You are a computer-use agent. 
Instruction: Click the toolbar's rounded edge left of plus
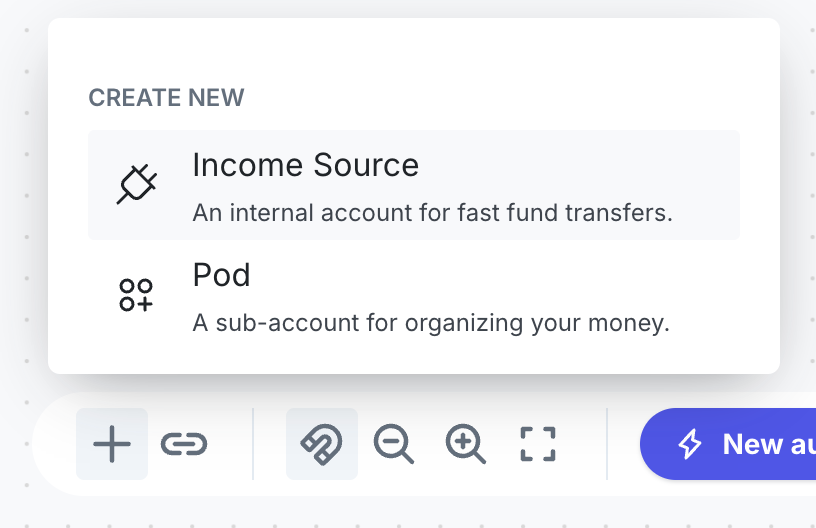52,444
